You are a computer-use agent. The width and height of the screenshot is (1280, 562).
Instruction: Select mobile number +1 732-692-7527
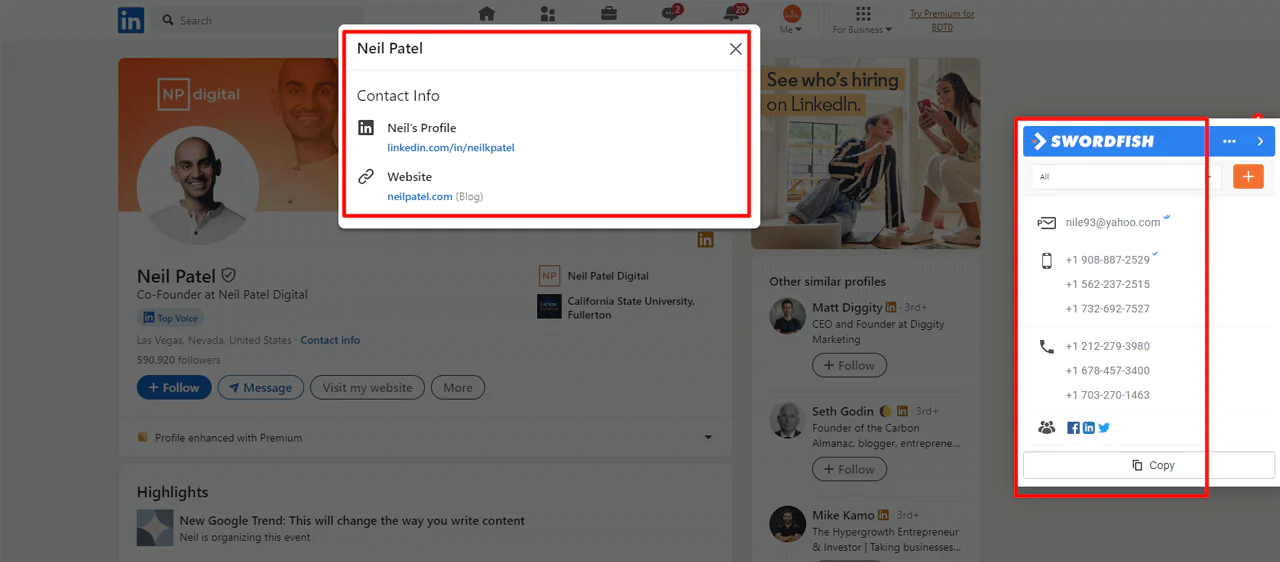(x=1107, y=309)
